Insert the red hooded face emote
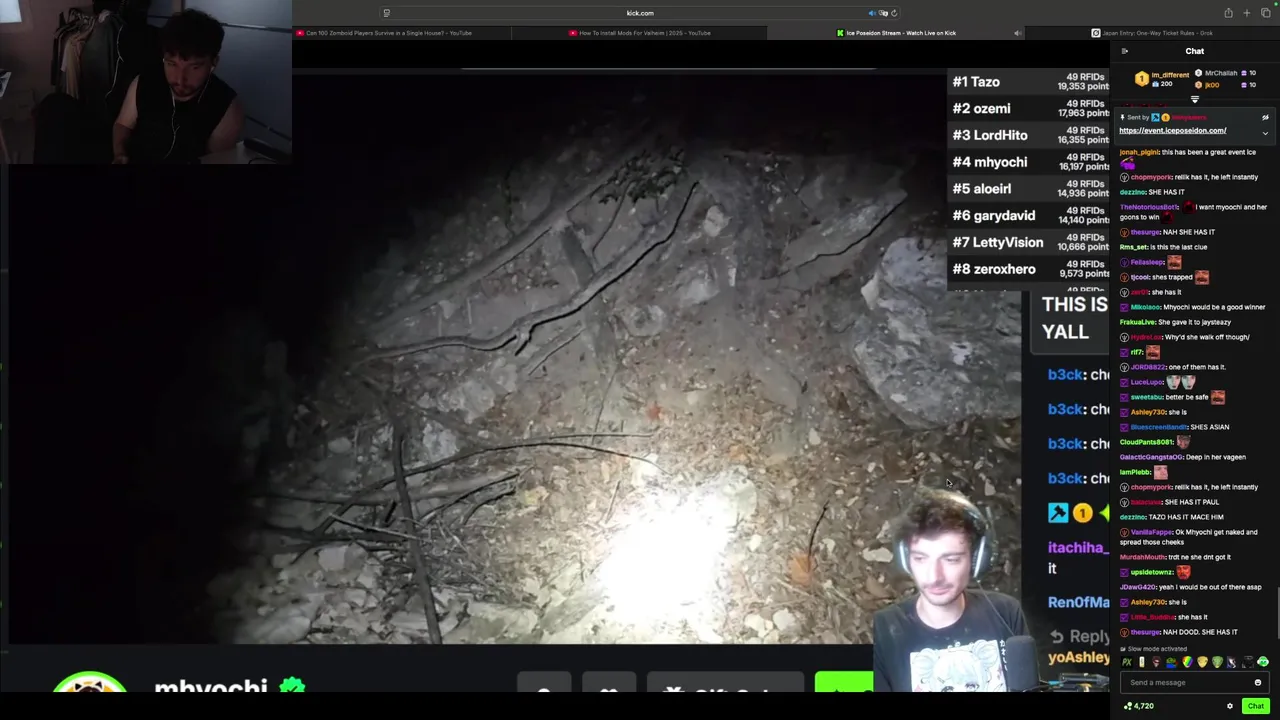The height and width of the screenshot is (720, 1280). (x=1156, y=662)
